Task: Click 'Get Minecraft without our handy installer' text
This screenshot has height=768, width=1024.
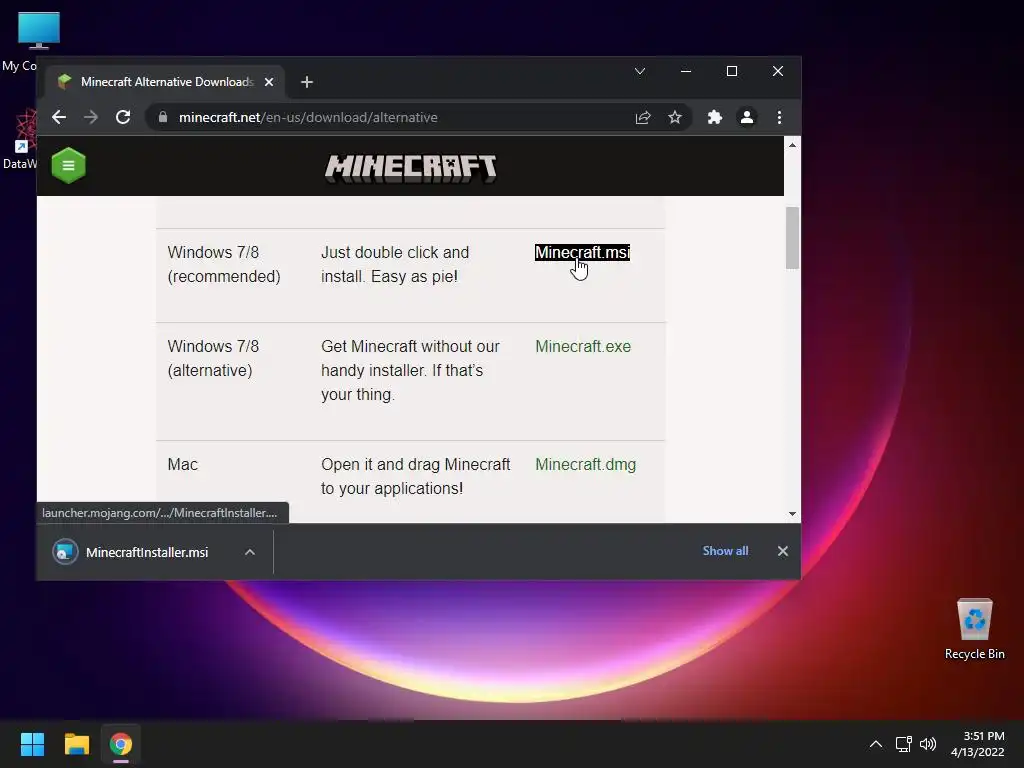Action: (411, 371)
